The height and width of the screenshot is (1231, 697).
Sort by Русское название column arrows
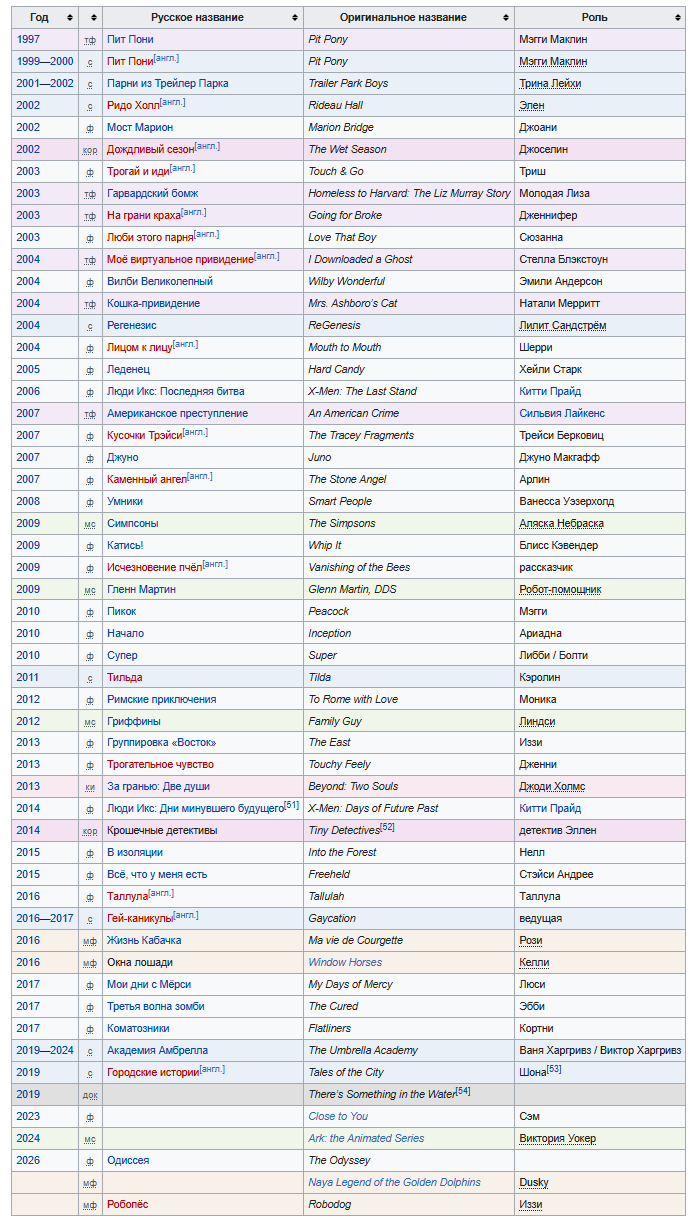coord(295,18)
